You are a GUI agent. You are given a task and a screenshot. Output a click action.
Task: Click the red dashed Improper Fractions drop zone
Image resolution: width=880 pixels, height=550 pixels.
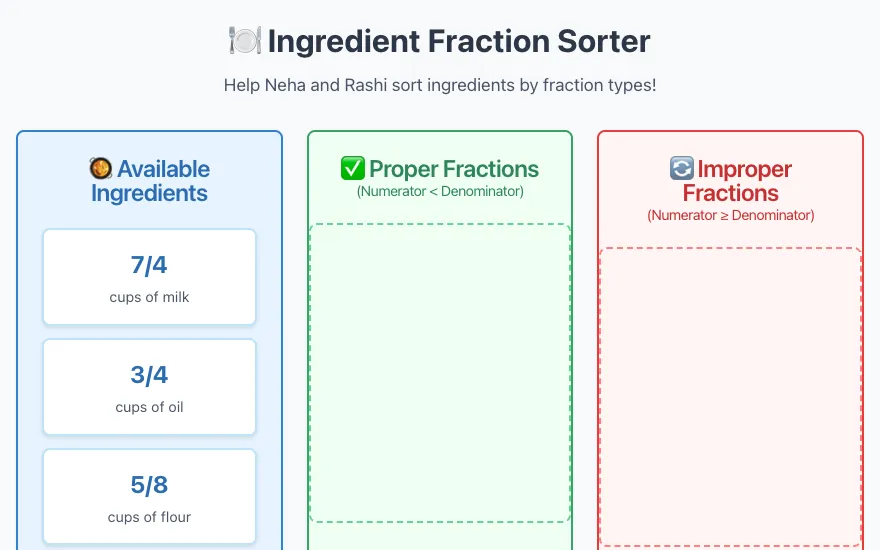pyautogui.click(x=731, y=397)
